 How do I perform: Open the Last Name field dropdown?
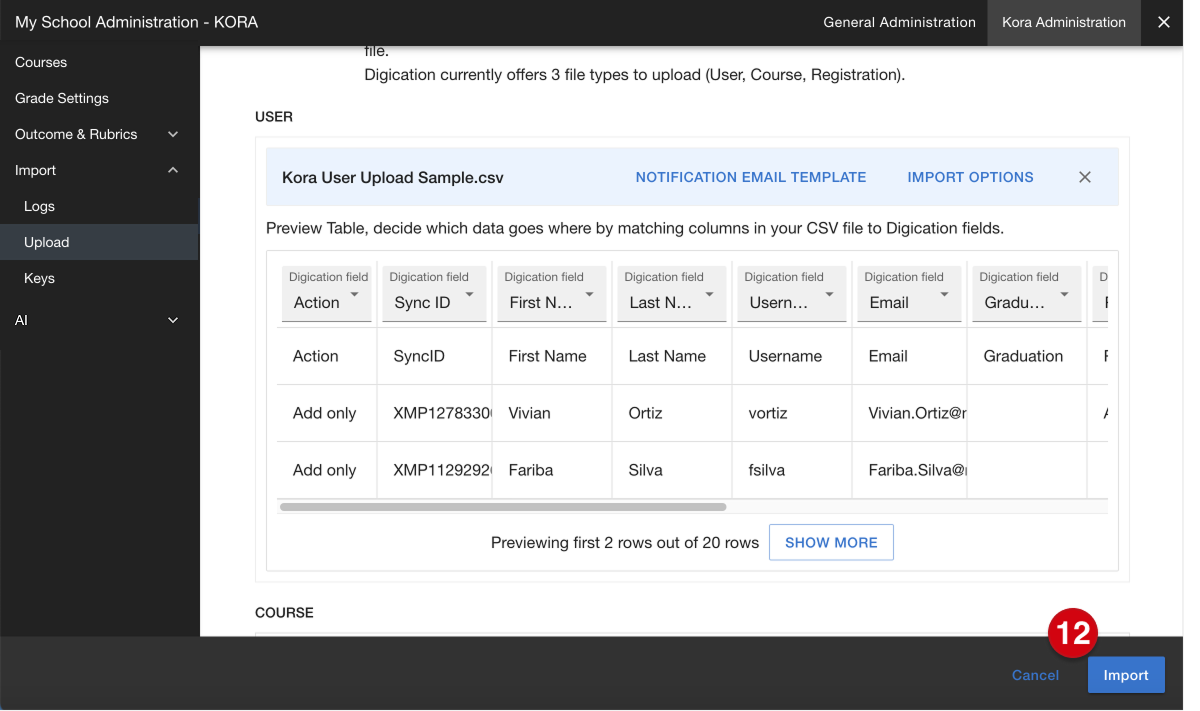tap(672, 294)
